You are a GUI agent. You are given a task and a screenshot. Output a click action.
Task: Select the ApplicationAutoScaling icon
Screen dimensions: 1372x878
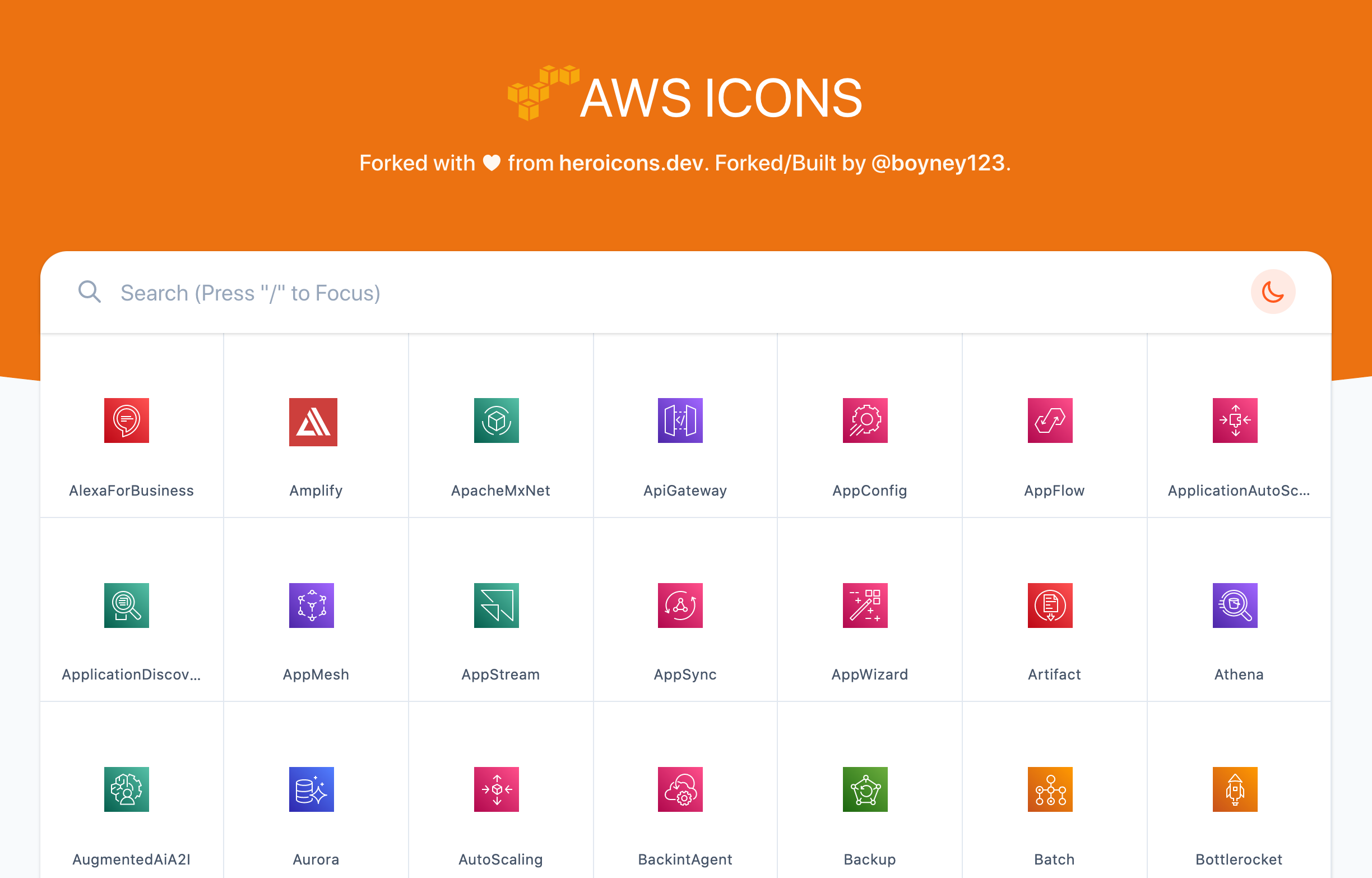[1235, 421]
